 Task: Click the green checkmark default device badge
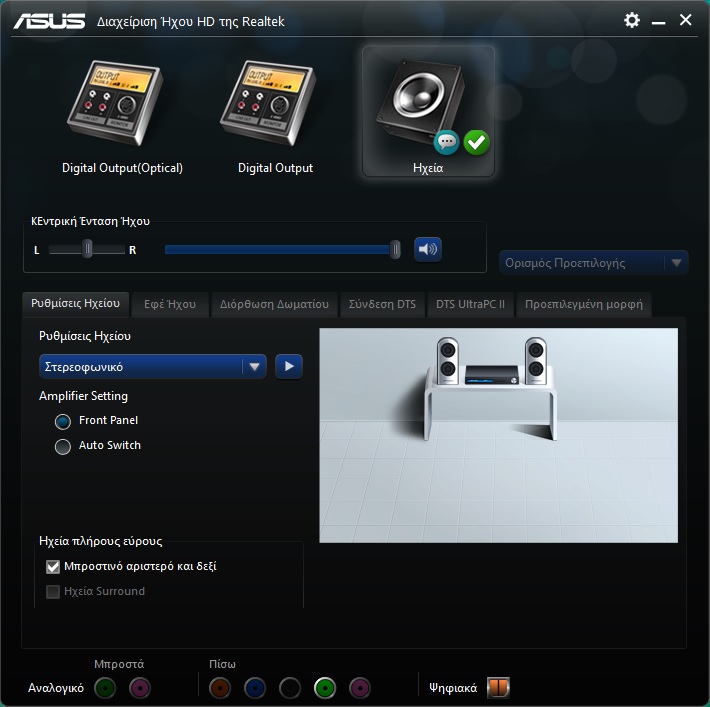pyautogui.click(x=476, y=142)
